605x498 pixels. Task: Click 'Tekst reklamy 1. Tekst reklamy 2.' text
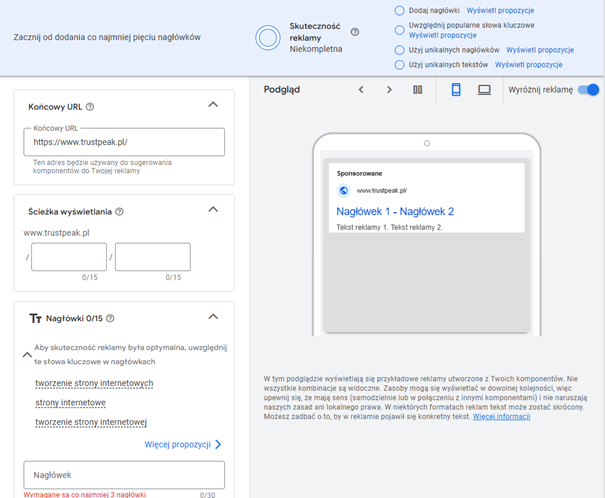[389, 227]
